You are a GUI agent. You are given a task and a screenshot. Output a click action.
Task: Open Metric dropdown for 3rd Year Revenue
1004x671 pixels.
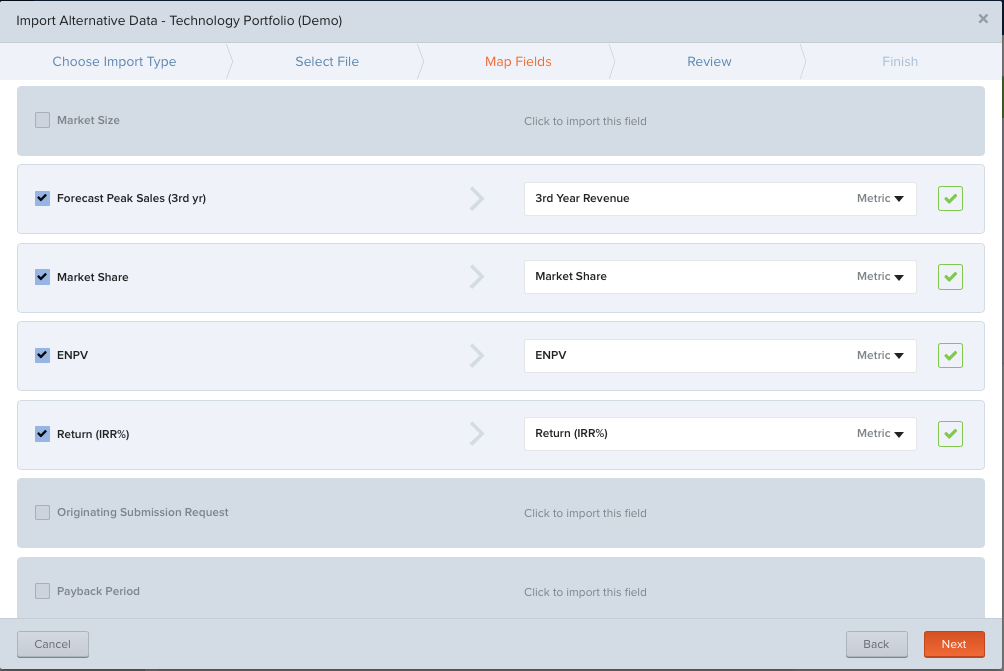tap(880, 198)
